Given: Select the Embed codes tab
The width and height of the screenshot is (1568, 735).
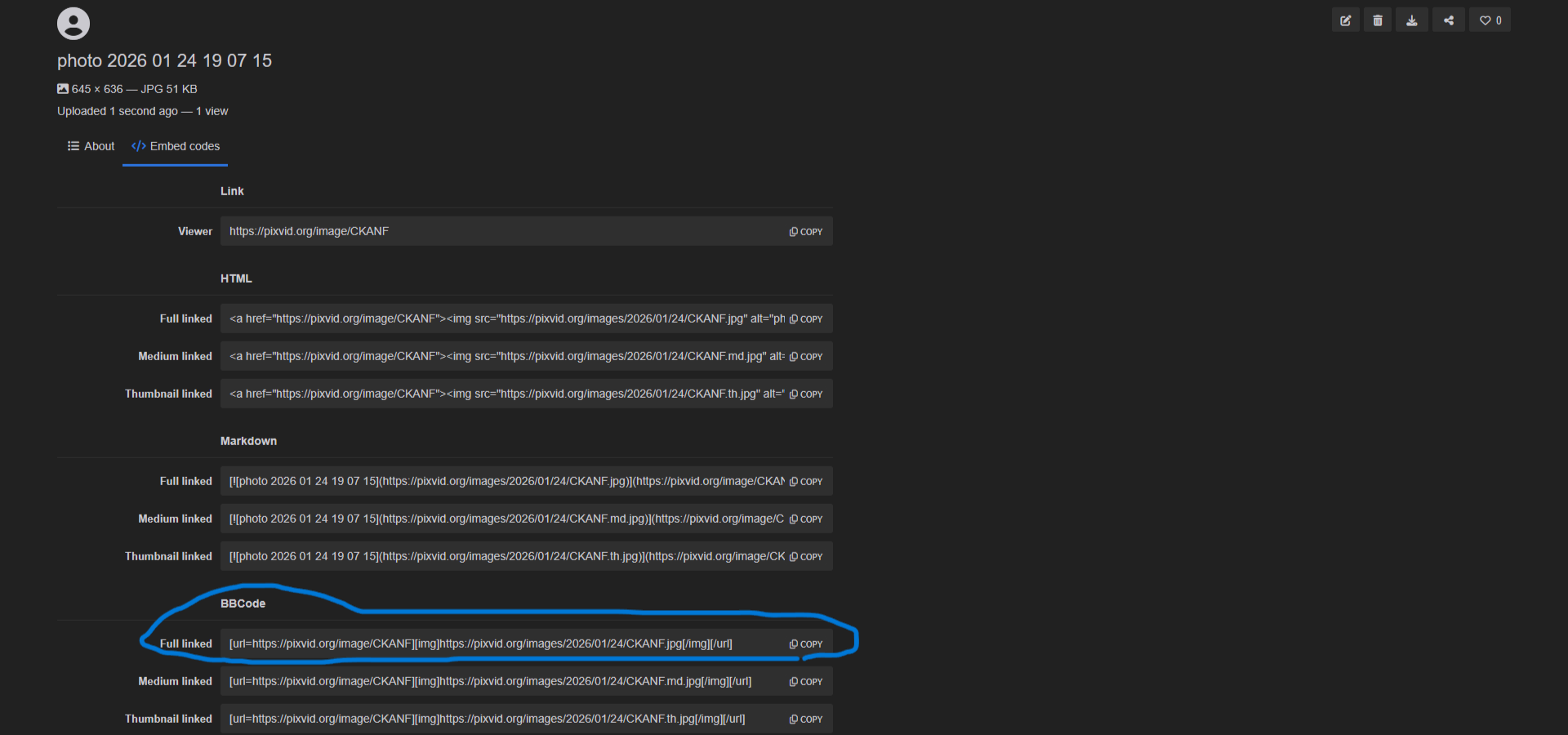Looking at the screenshot, I should (176, 146).
